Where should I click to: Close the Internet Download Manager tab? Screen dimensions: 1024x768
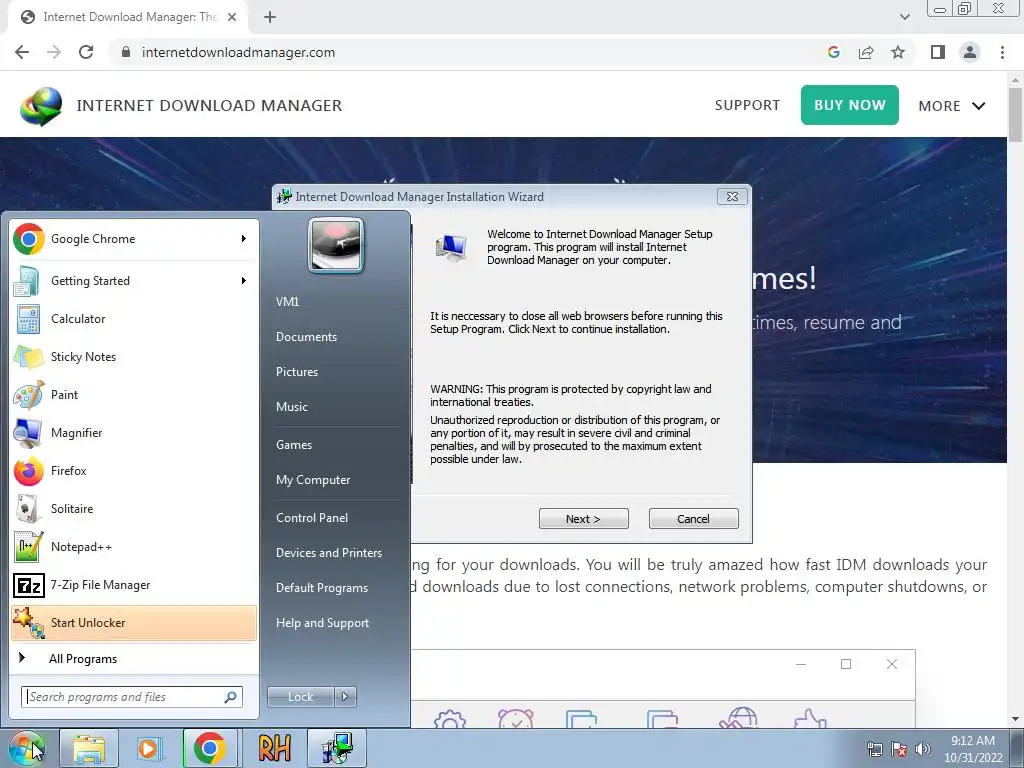pyautogui.click(x=232, y=17)
